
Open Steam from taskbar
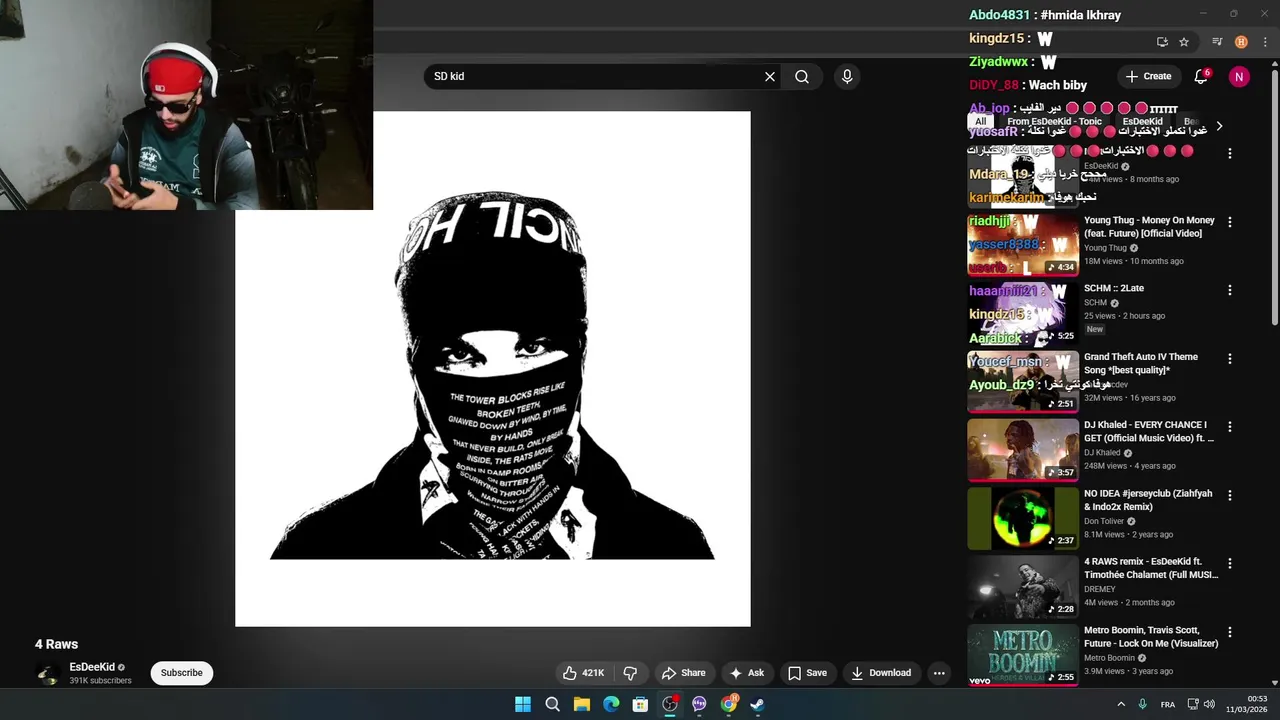[x=758, y=704]
